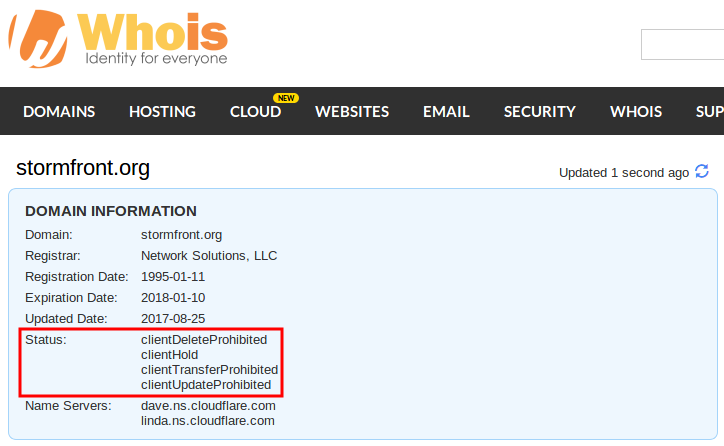The height and width of the screenshot is (446, 724).
Task: Open the Cloud menu item
Action: (x=255, y=112)
